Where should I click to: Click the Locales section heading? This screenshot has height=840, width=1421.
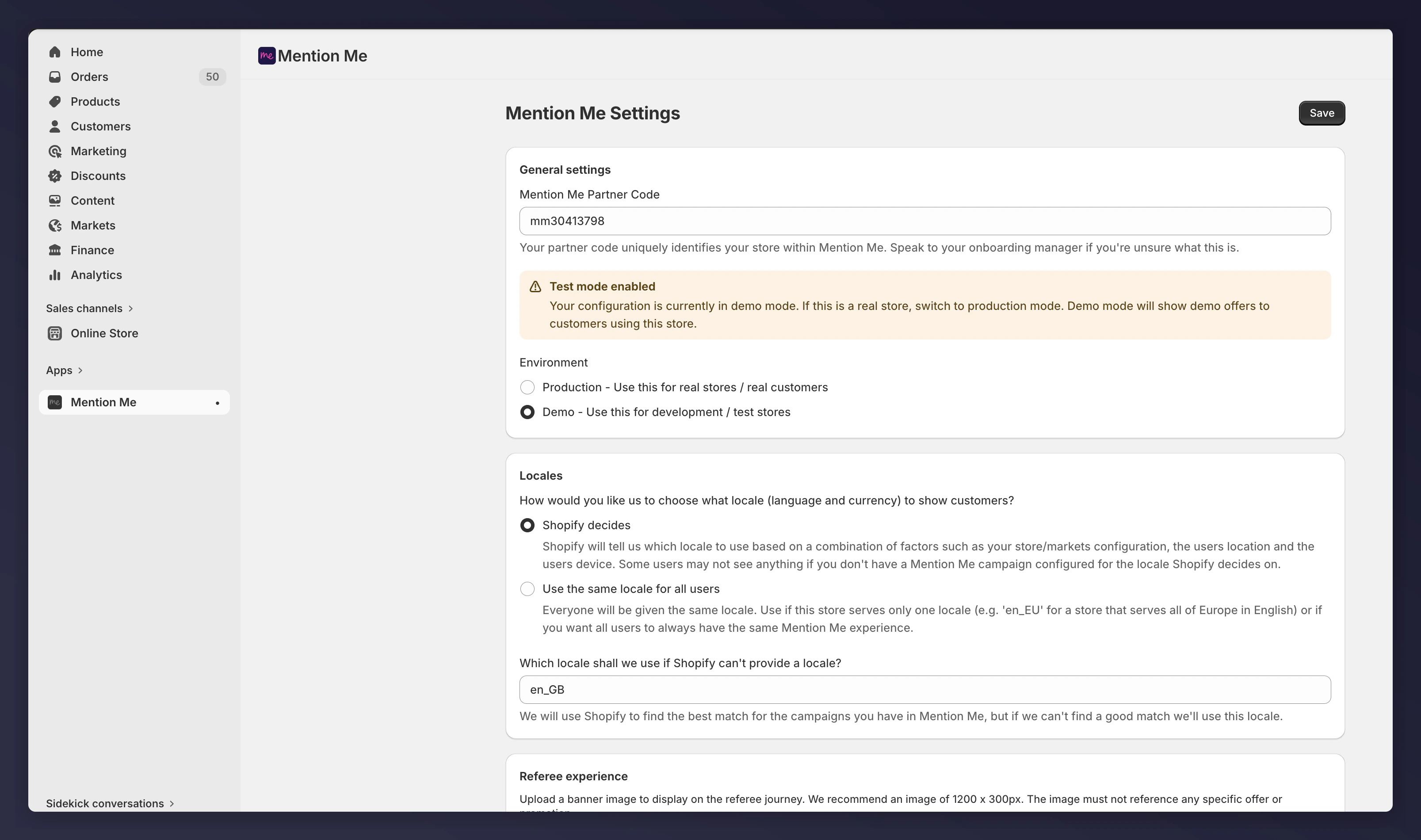point(540,476)
